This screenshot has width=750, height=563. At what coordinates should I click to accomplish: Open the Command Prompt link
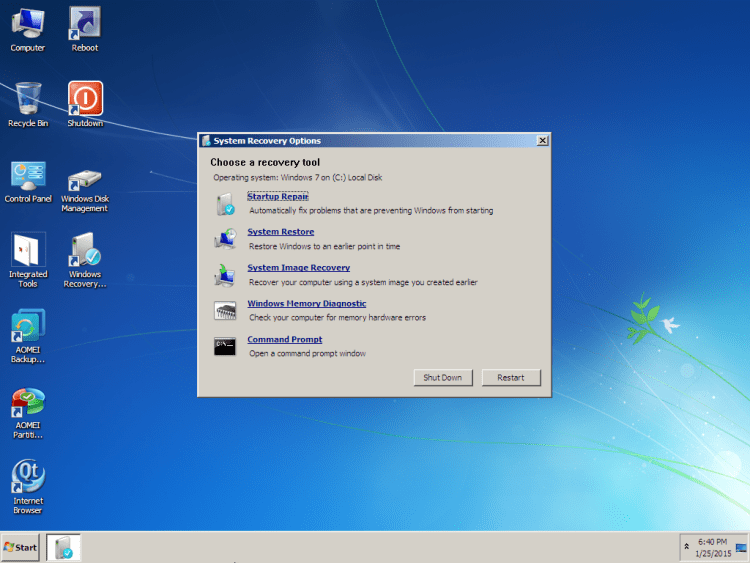(x=285, y=340)
